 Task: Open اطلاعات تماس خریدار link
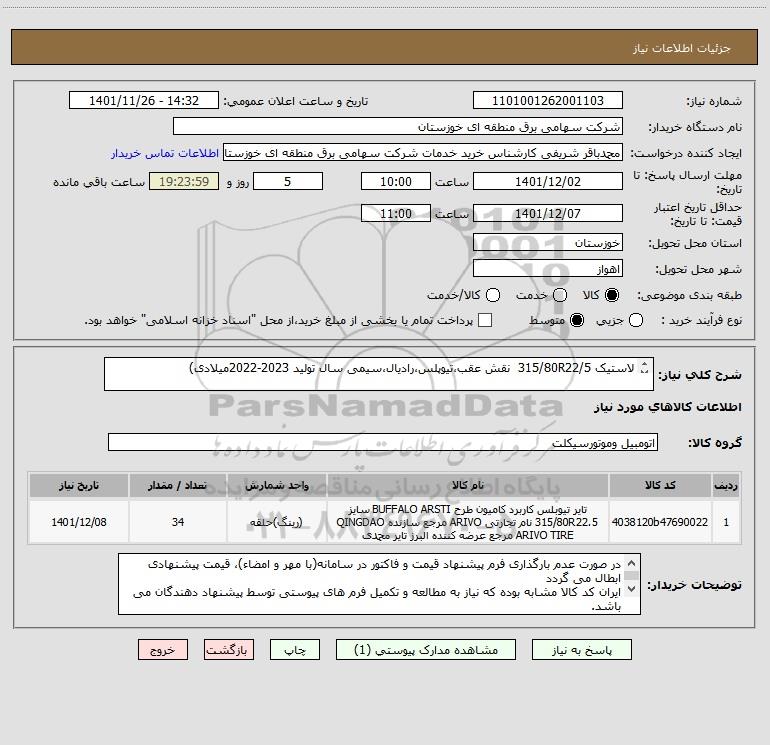coord(165,153)
